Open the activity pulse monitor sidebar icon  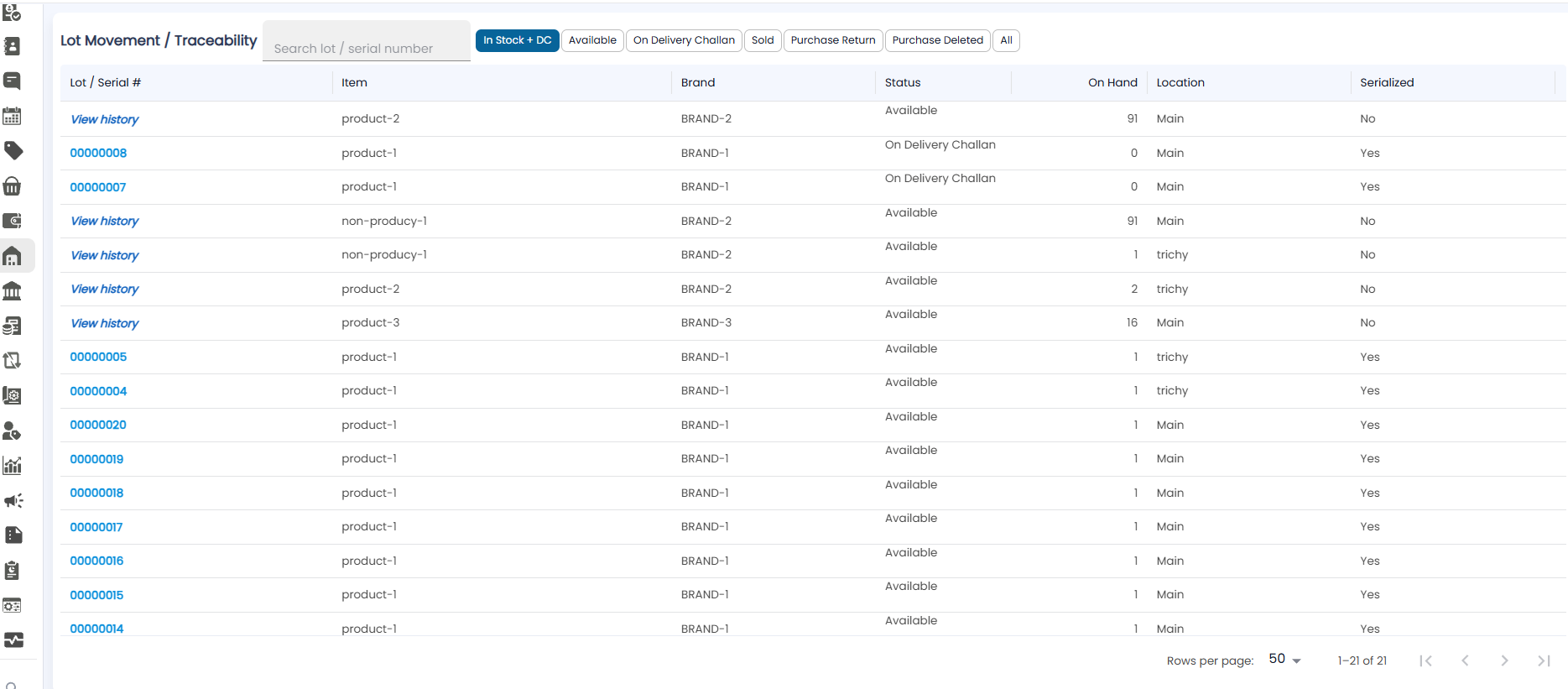click(13, 640)
